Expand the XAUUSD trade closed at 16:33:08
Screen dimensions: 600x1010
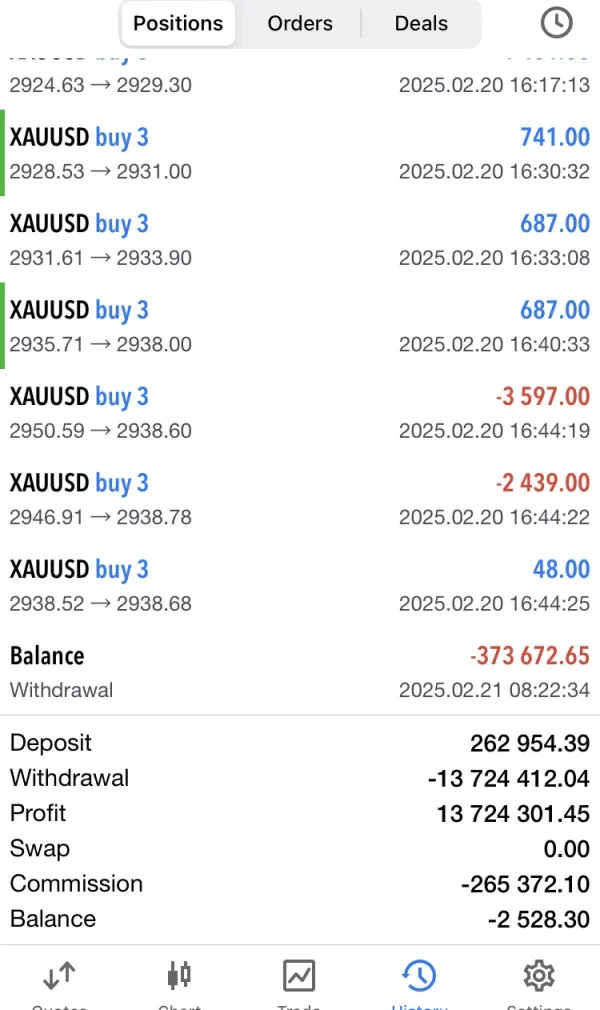pos(300,240)
